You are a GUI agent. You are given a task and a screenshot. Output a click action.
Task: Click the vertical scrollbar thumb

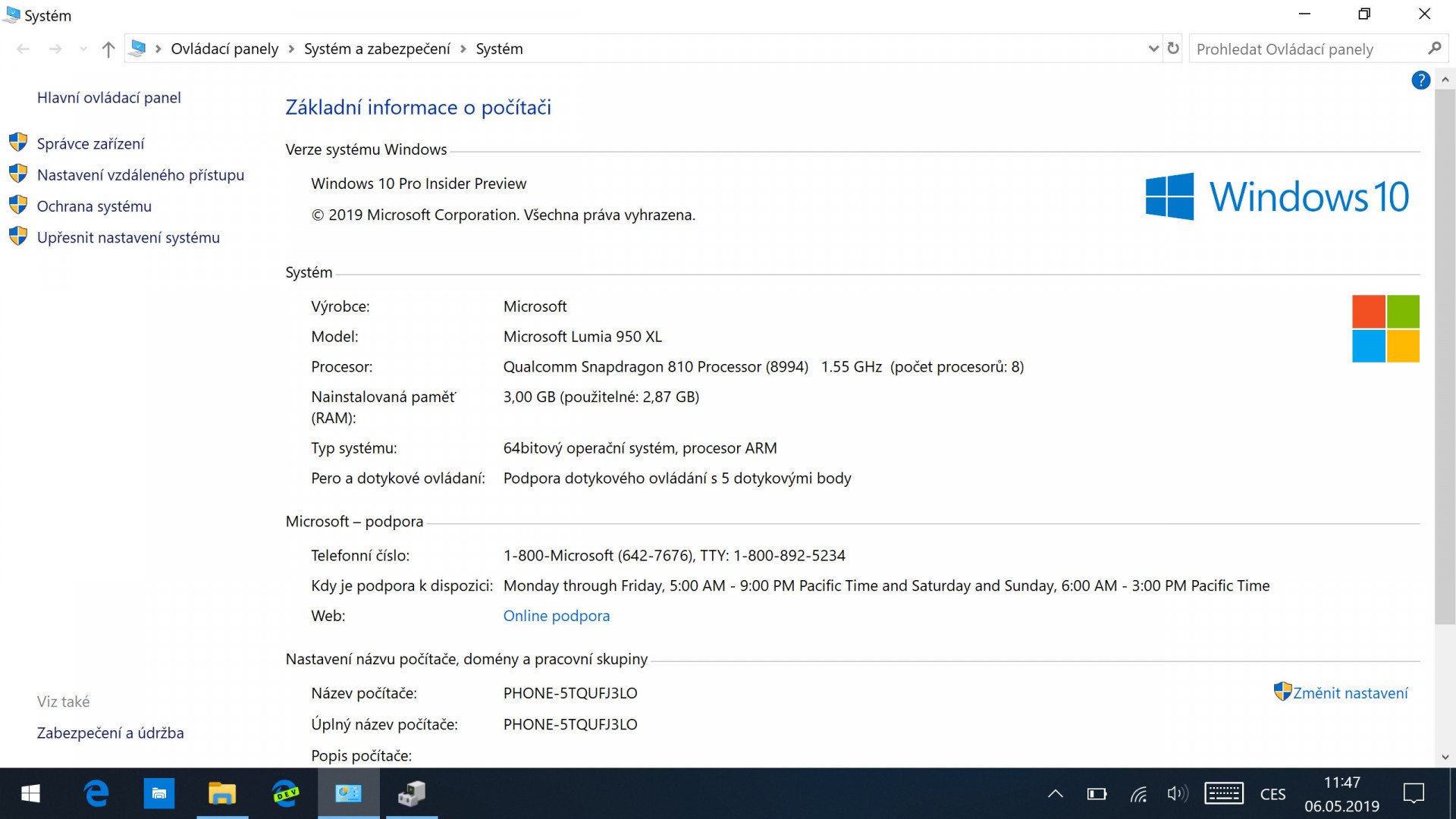1445,356
